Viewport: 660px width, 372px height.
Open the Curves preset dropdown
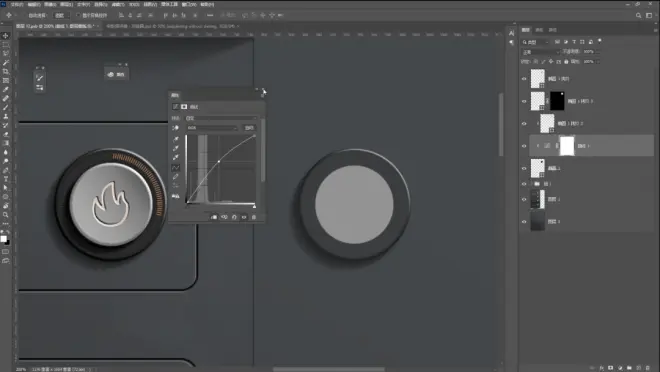221,118
